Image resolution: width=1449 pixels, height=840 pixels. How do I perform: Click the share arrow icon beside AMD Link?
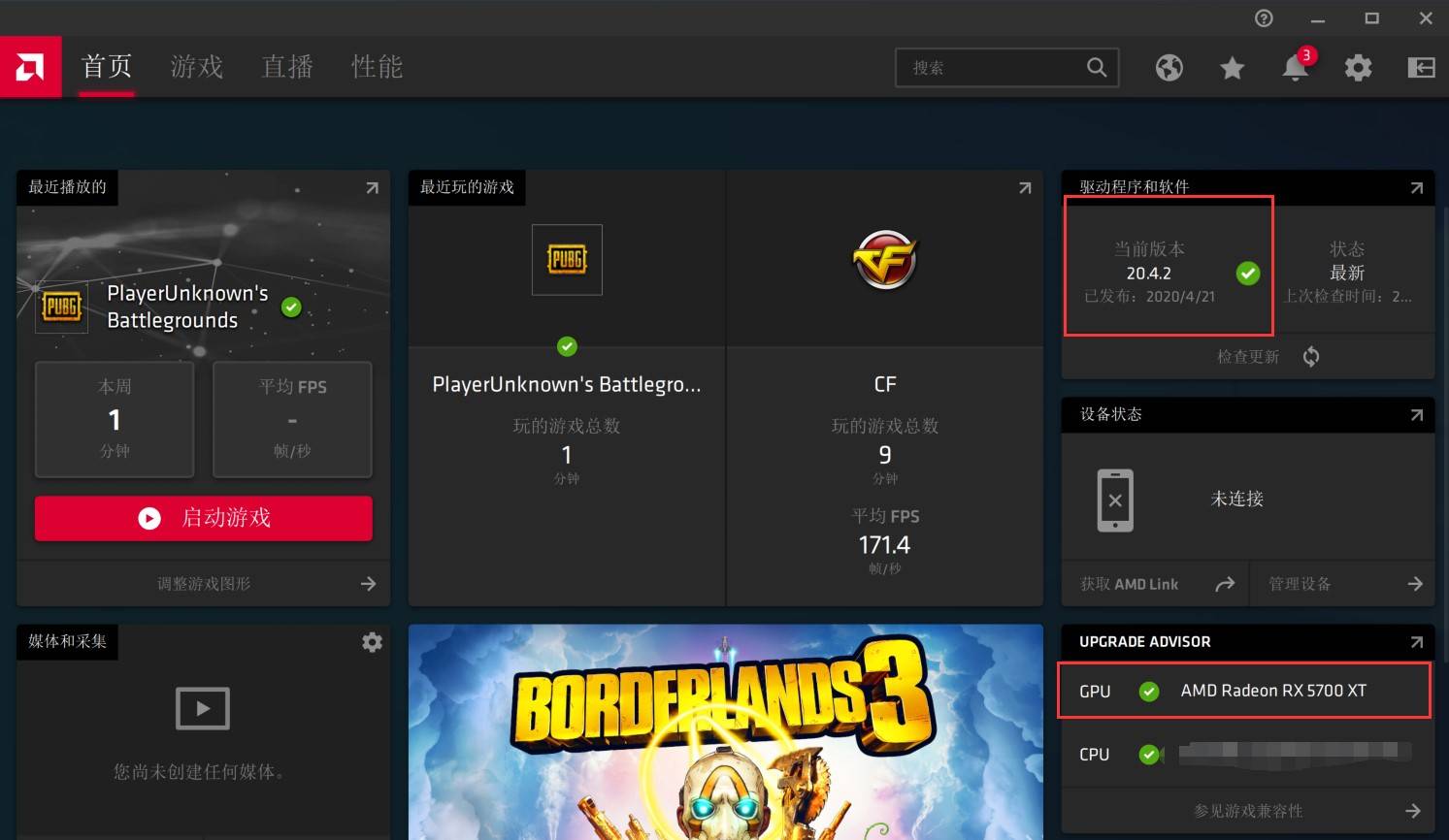pos(1225,584)
